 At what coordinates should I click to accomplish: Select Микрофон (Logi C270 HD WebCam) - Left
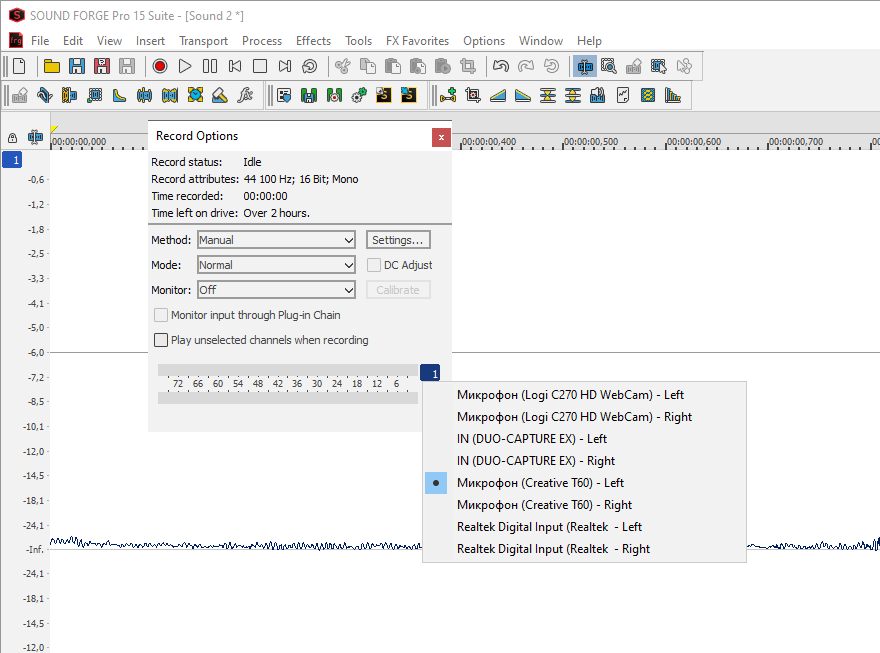pos(584,395)
